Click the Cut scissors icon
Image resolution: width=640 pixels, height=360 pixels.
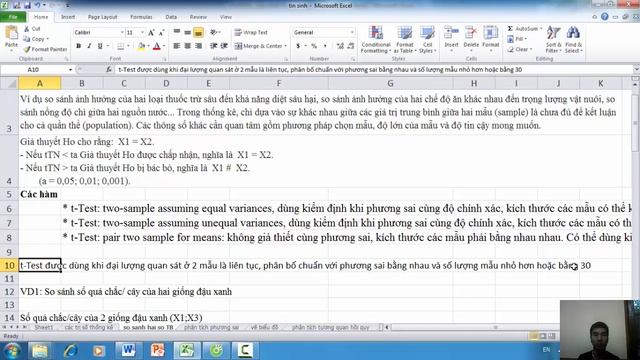[27, 29]
